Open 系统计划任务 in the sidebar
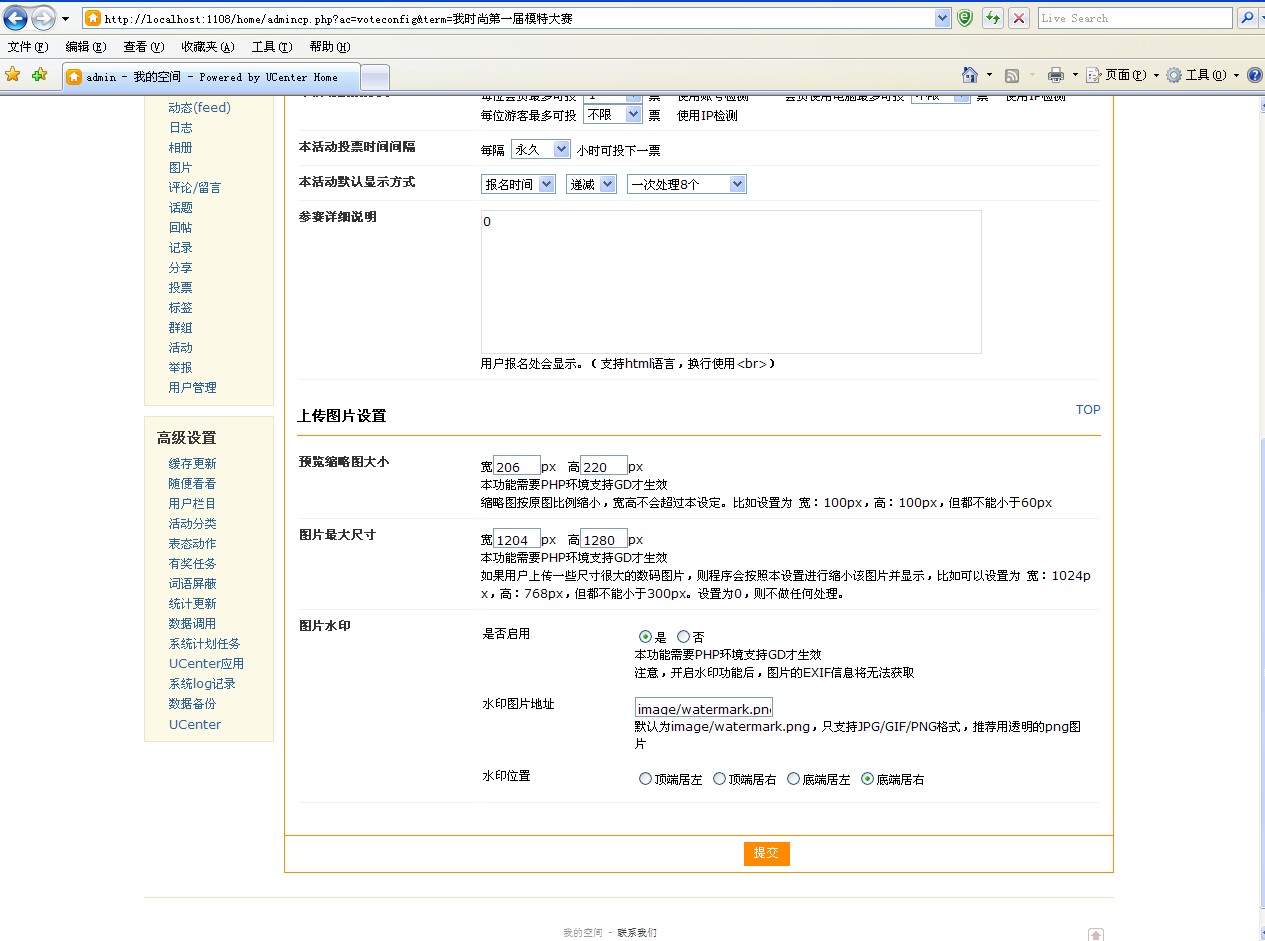 [204, 644]
